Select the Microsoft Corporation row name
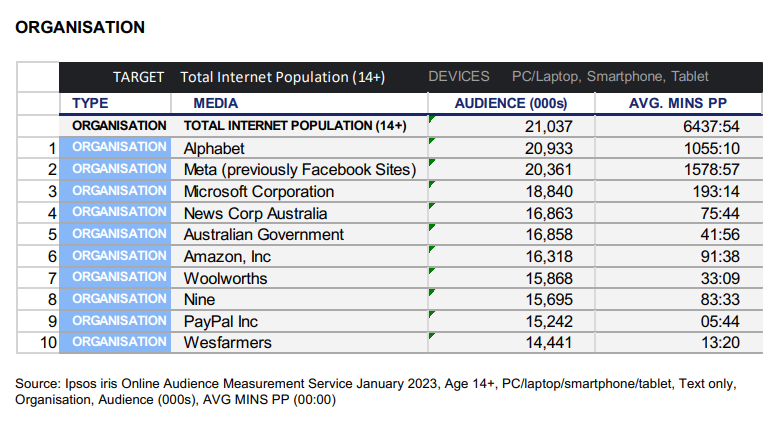The image size is (778, 429). pyautogui.click(x=258, y=191)
